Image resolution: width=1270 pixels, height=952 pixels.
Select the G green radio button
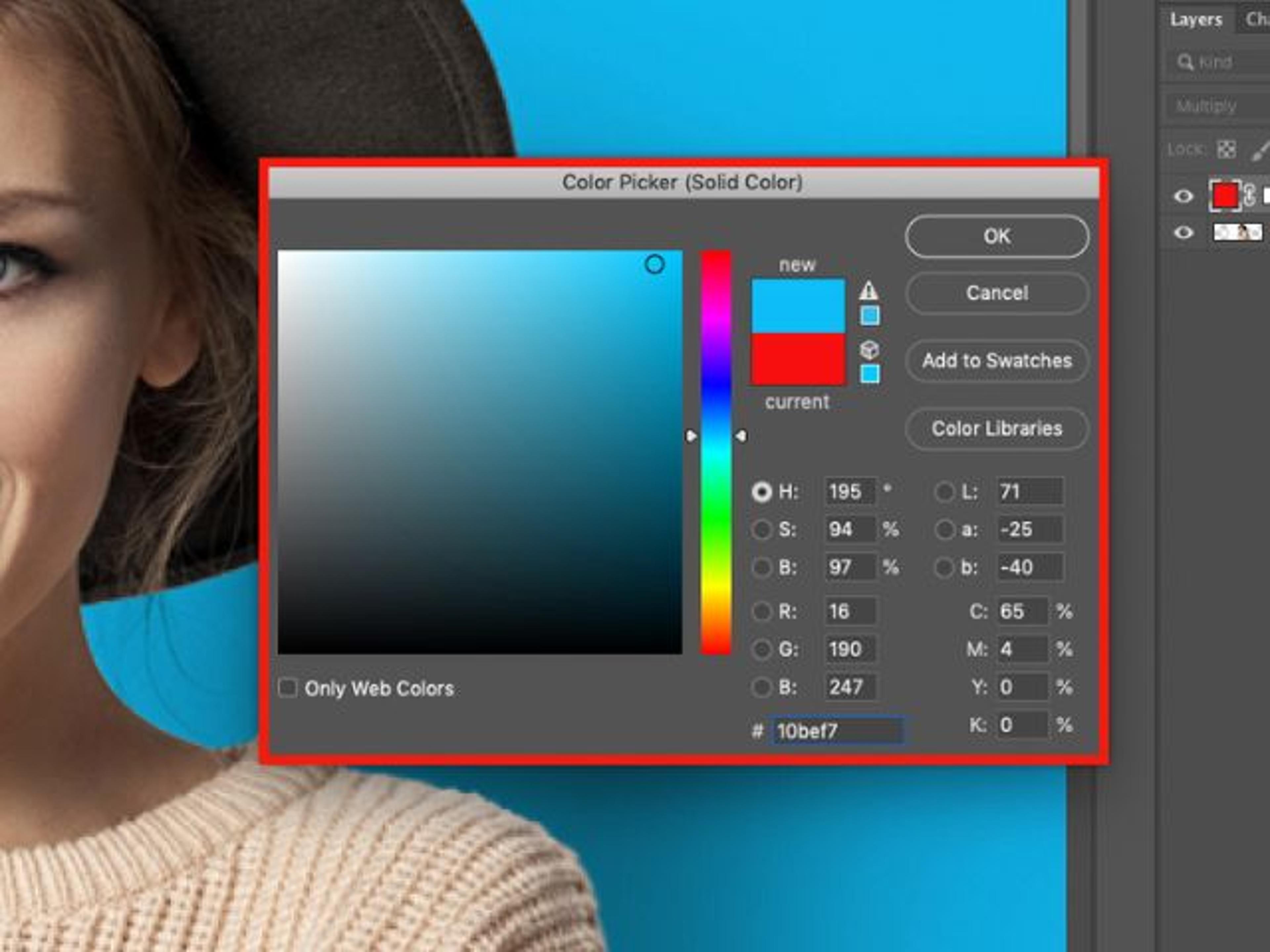pyautogui.click(x=762, y=650)
